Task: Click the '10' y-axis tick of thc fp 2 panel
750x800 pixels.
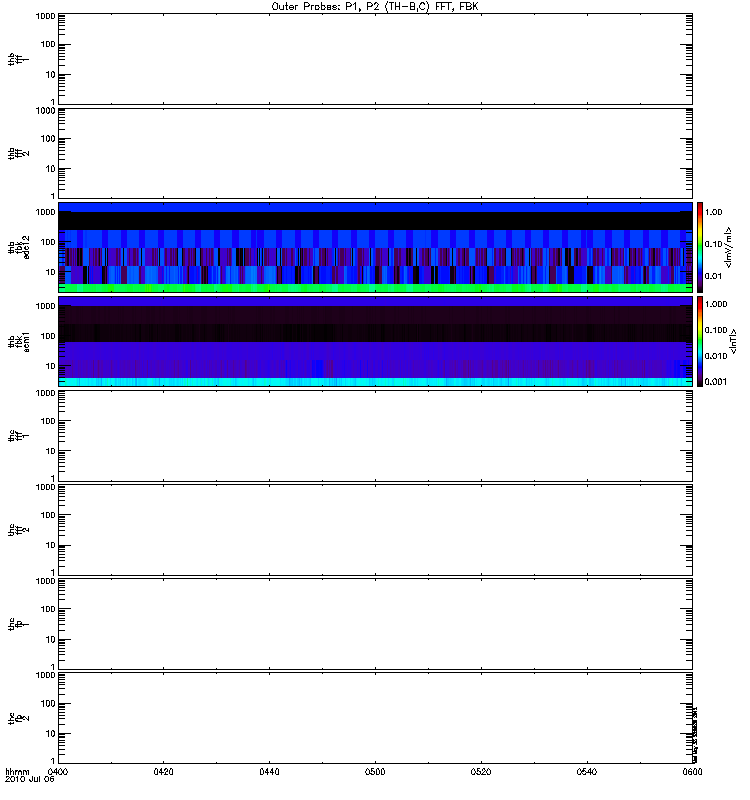Action: click(x=51, y=734)
